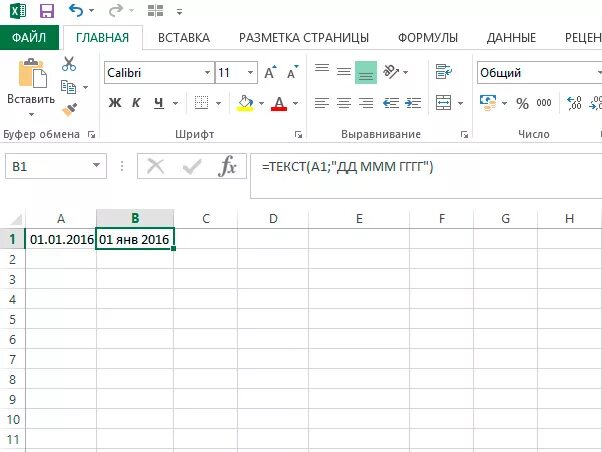Image resolution: width=602 pixels, height=452 pixels.
Task: Toggle italic К formatting
Action: tap(136, 103)
